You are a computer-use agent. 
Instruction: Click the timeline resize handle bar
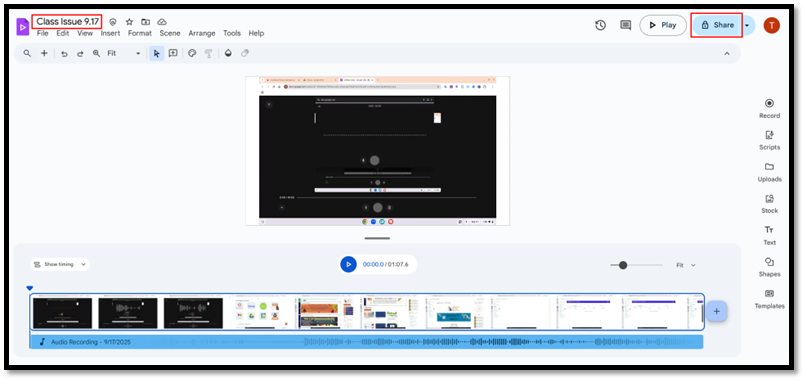tap(377, 238)
